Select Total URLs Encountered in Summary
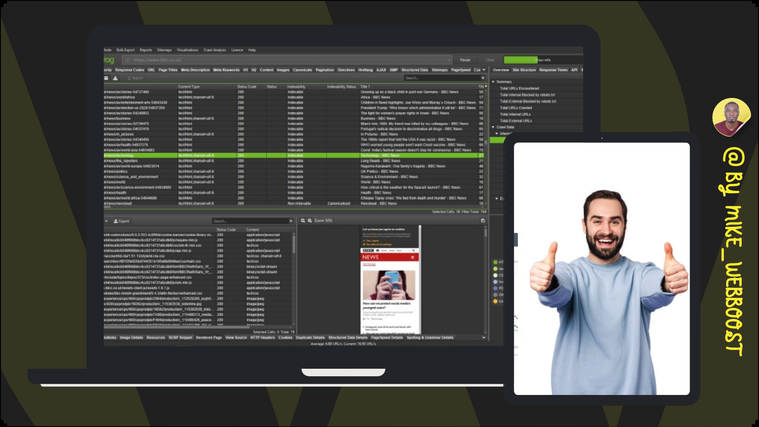The width and height of the screenshot is (759, 427). tap(519, 89)
